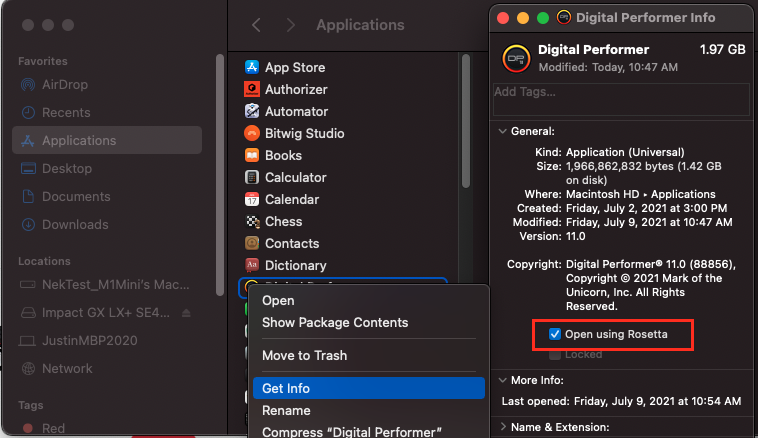Click the Automator robot icon

(x=252, y=112)
